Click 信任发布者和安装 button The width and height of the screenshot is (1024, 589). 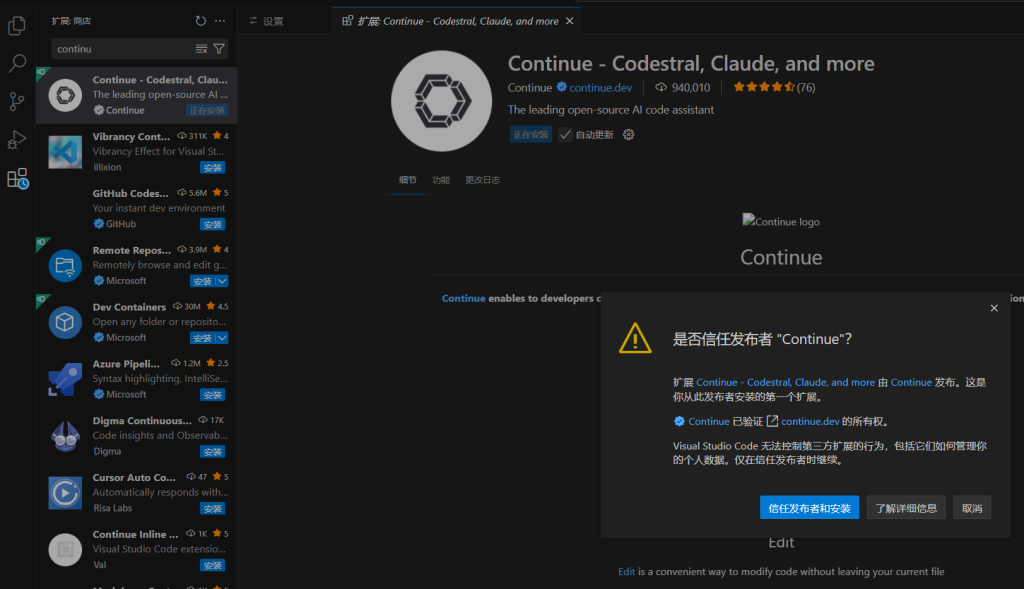click(x=809, y=508)
